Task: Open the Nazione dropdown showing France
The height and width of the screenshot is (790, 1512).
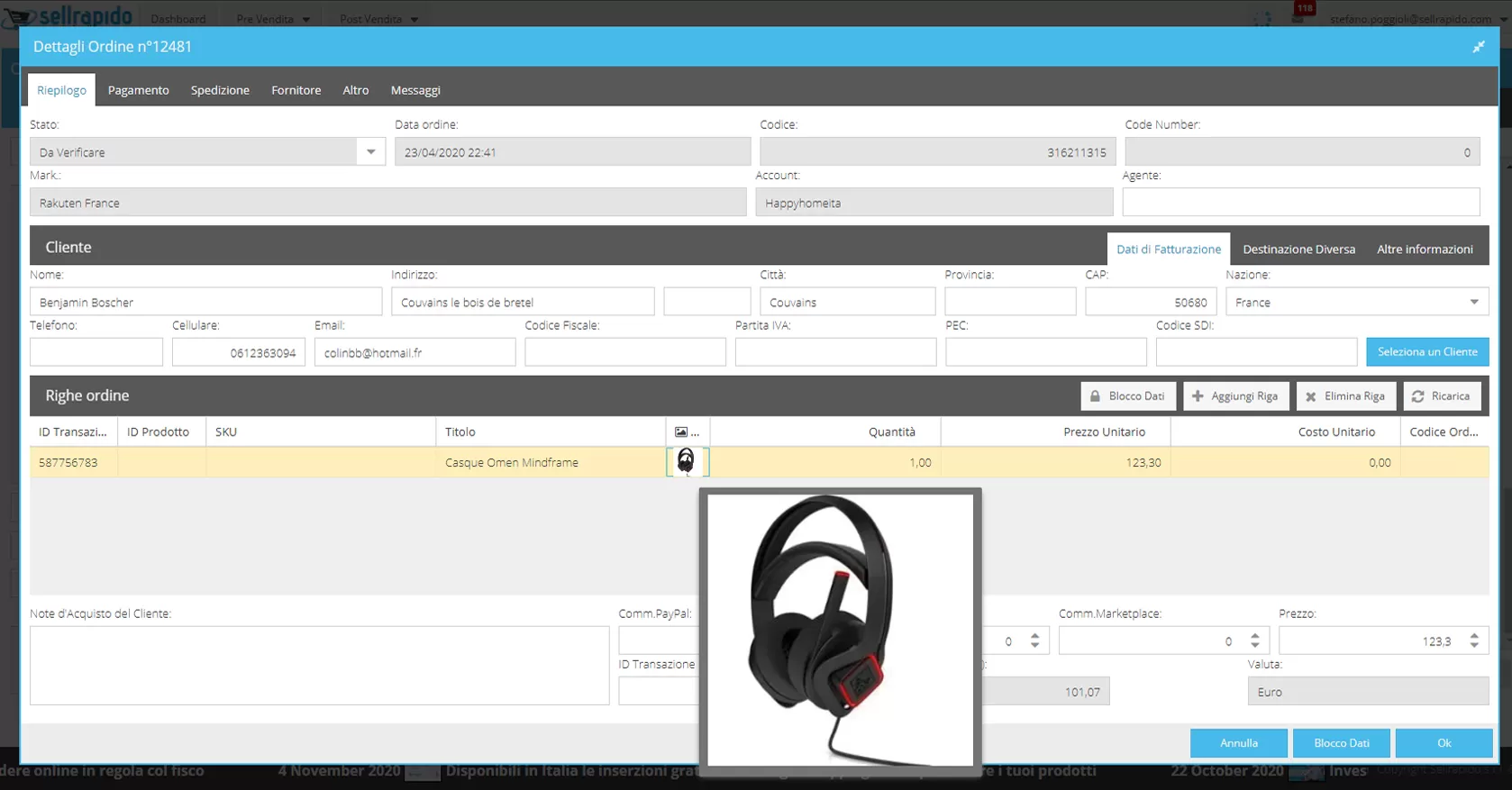Action: (x=1473, y=303)
